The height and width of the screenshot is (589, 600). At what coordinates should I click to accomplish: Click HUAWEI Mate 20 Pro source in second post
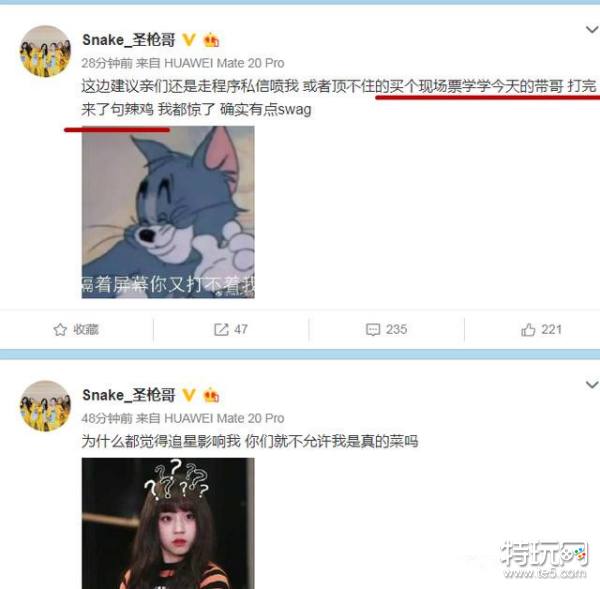click(224, 418)
